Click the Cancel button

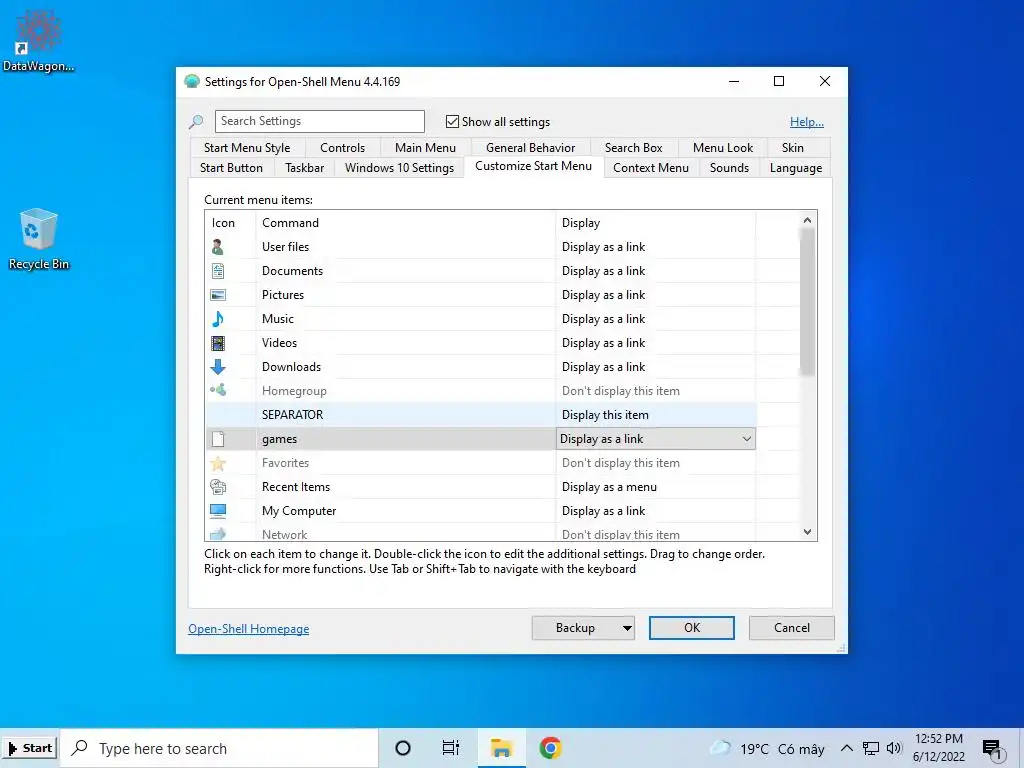tap(792, 628)
